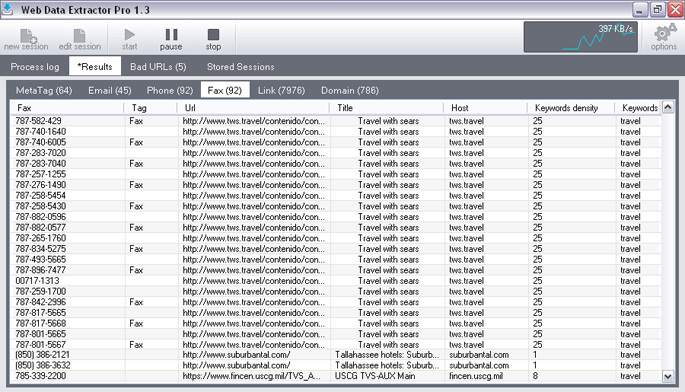Select fax number 787-817-5668

(41, 323)
